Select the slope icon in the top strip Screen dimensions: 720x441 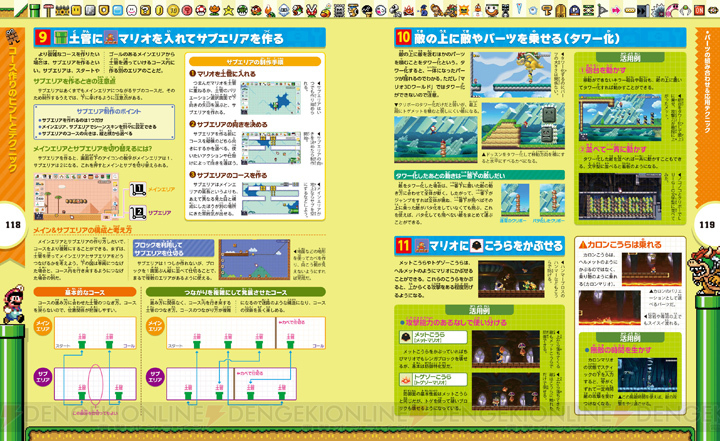click(x=21, y=10)
